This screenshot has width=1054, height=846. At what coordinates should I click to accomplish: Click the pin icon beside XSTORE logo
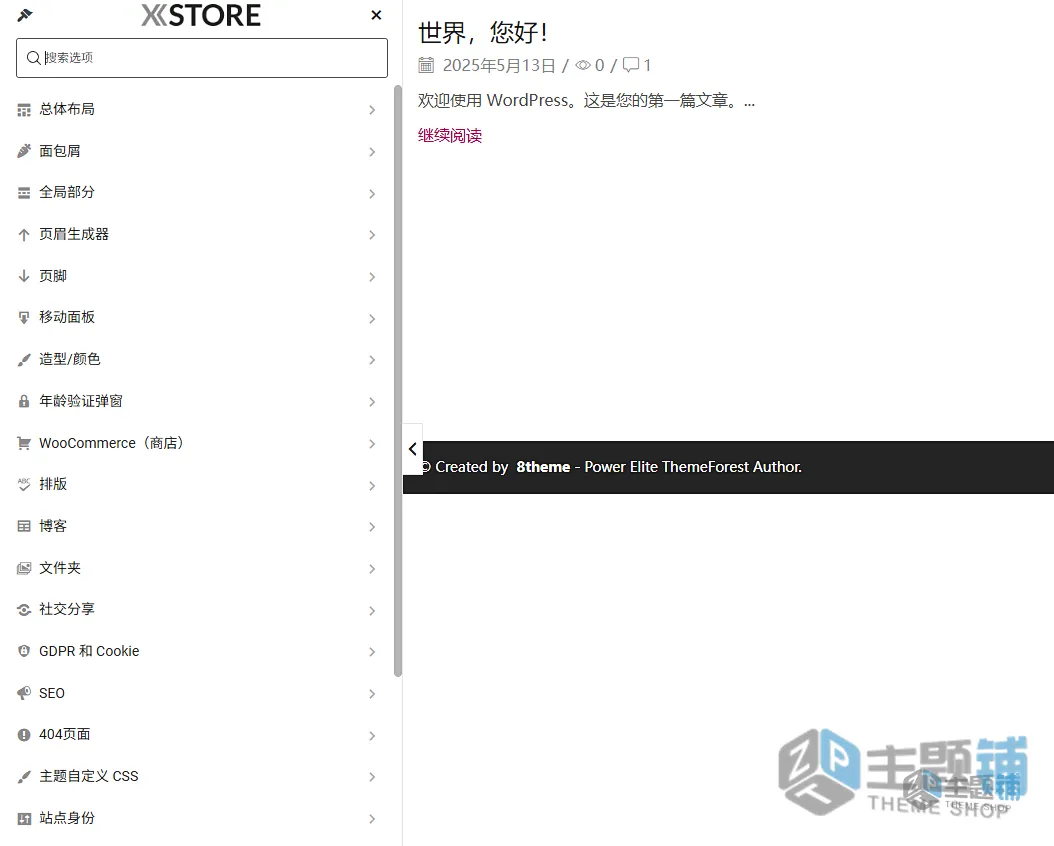25,15
